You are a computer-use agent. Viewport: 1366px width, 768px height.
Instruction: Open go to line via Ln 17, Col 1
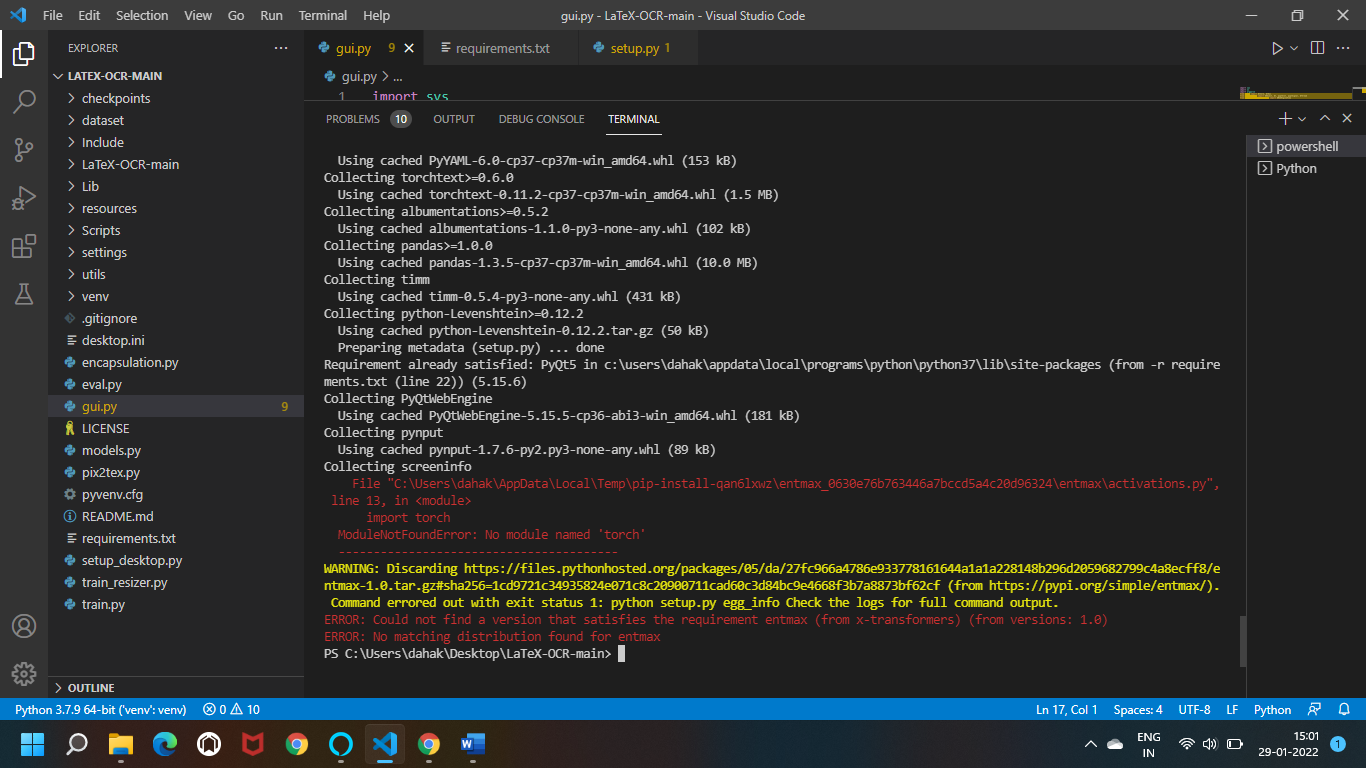click(1066, 709)
